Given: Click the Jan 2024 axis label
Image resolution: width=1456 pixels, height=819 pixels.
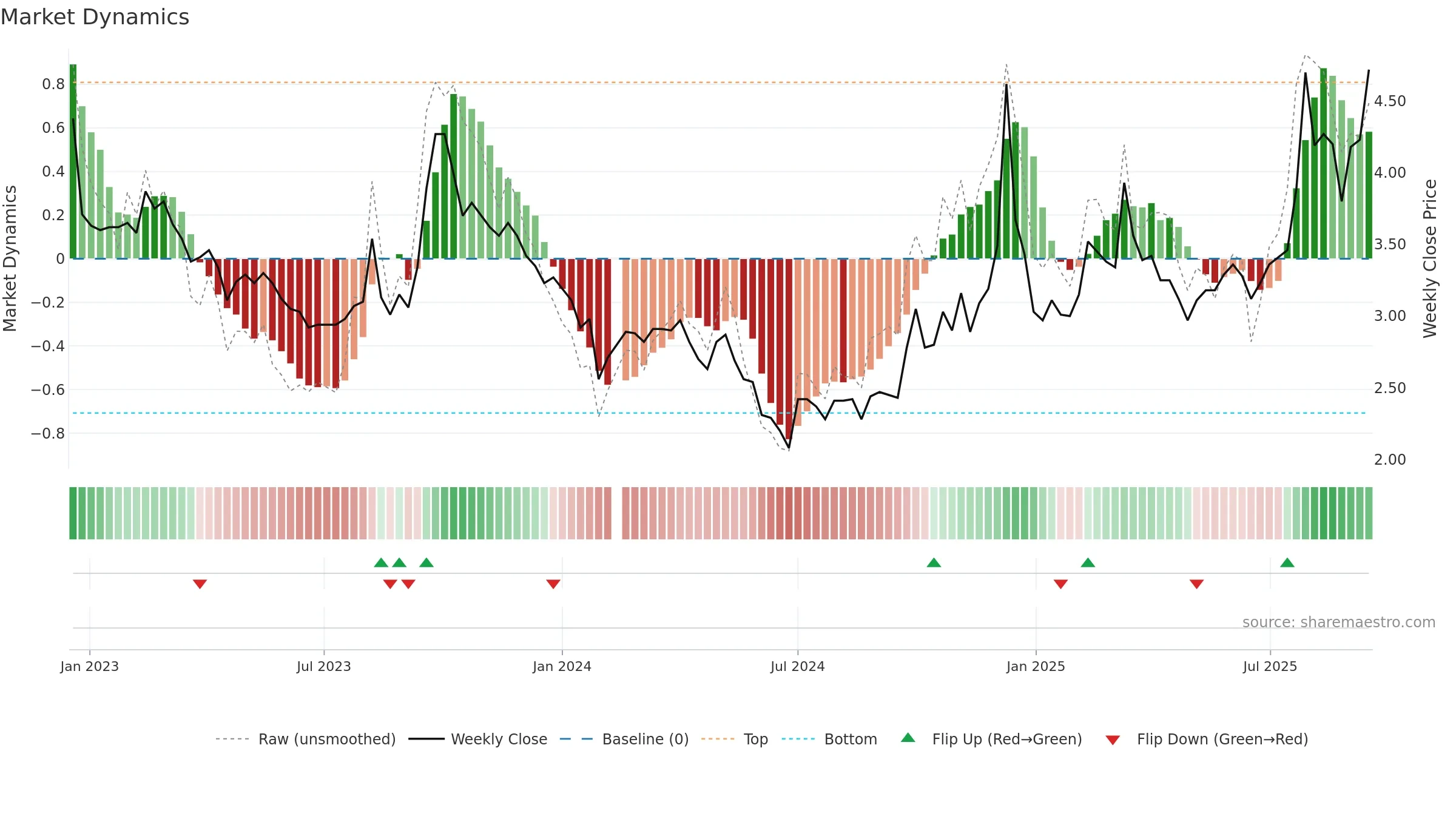Looking at the screenshot, I should tap(562, 666).
